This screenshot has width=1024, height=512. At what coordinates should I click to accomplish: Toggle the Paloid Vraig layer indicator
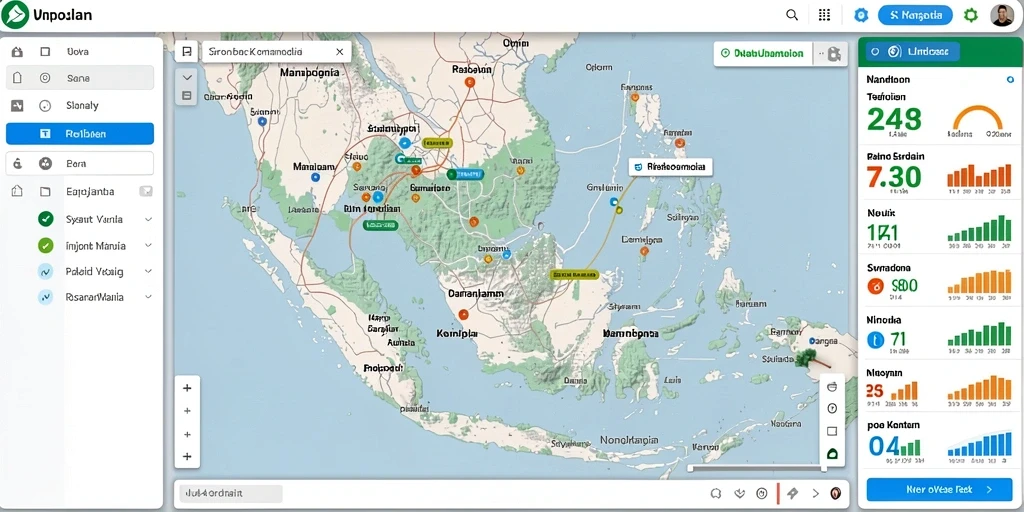(x=46, y=271)
